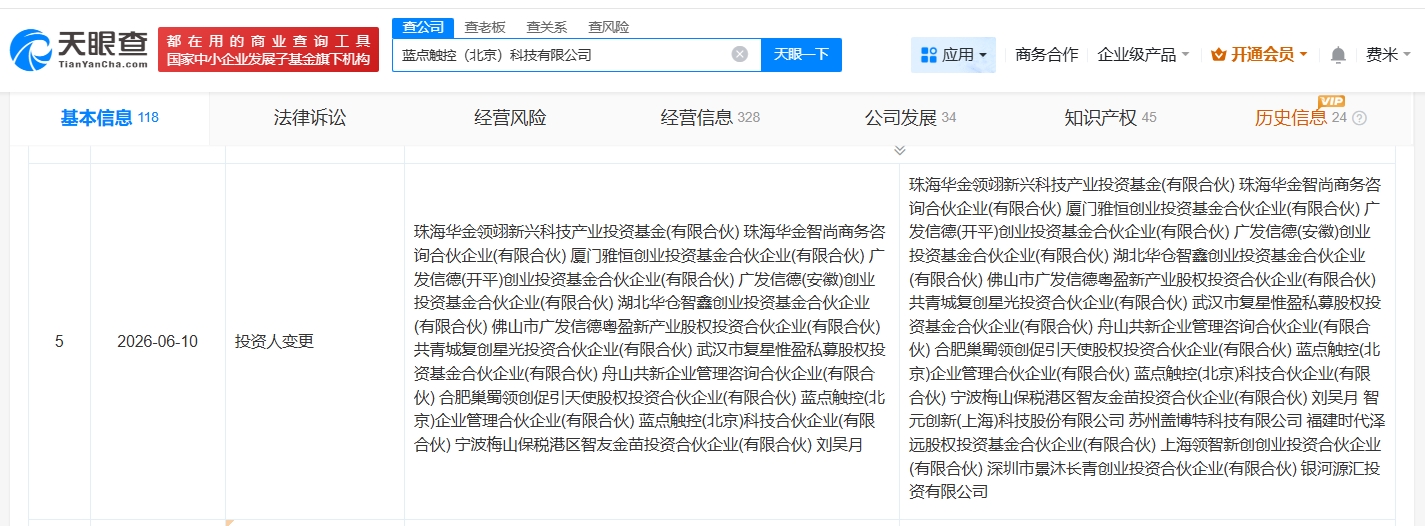
Task: Expand the 企业级产品 dropdown
Action: coord(1143,54)
